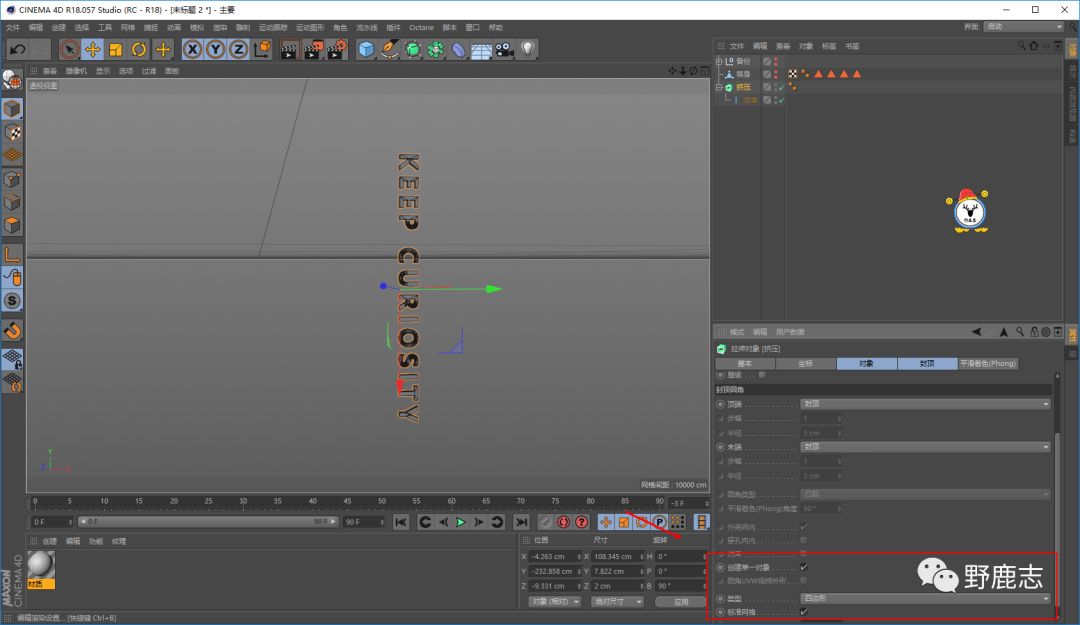Screen dimensions: 1080x625
Task: Open the 类型 dropdown showing 四边形
Action: click(x=925, y=598)
